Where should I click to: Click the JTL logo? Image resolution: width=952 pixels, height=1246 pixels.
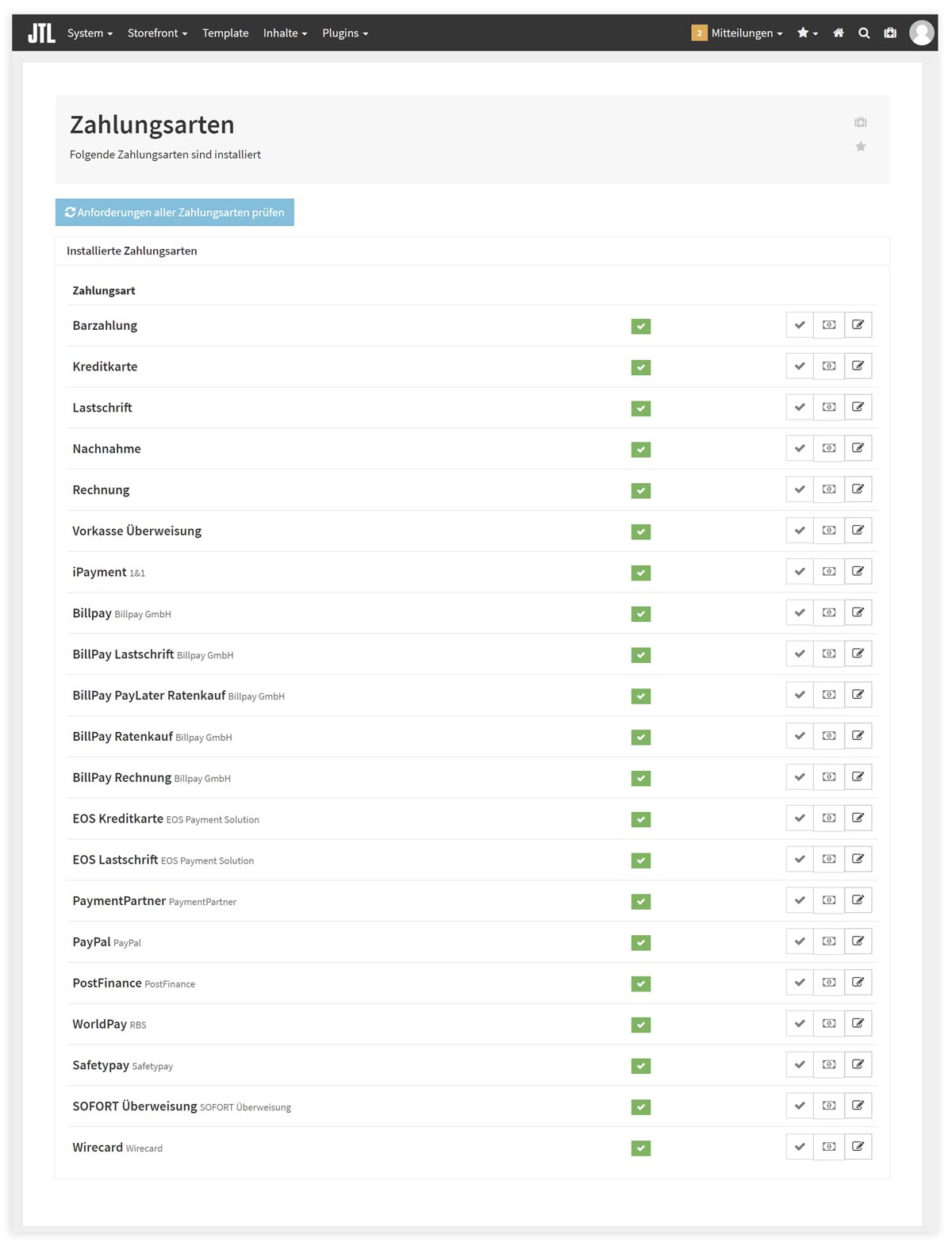[41, 33]
